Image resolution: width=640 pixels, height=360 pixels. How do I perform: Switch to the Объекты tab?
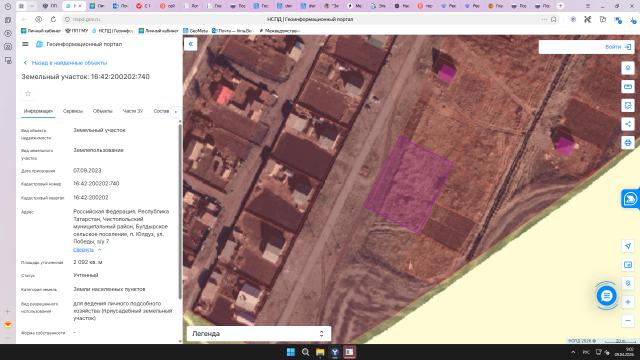[102, 111]
